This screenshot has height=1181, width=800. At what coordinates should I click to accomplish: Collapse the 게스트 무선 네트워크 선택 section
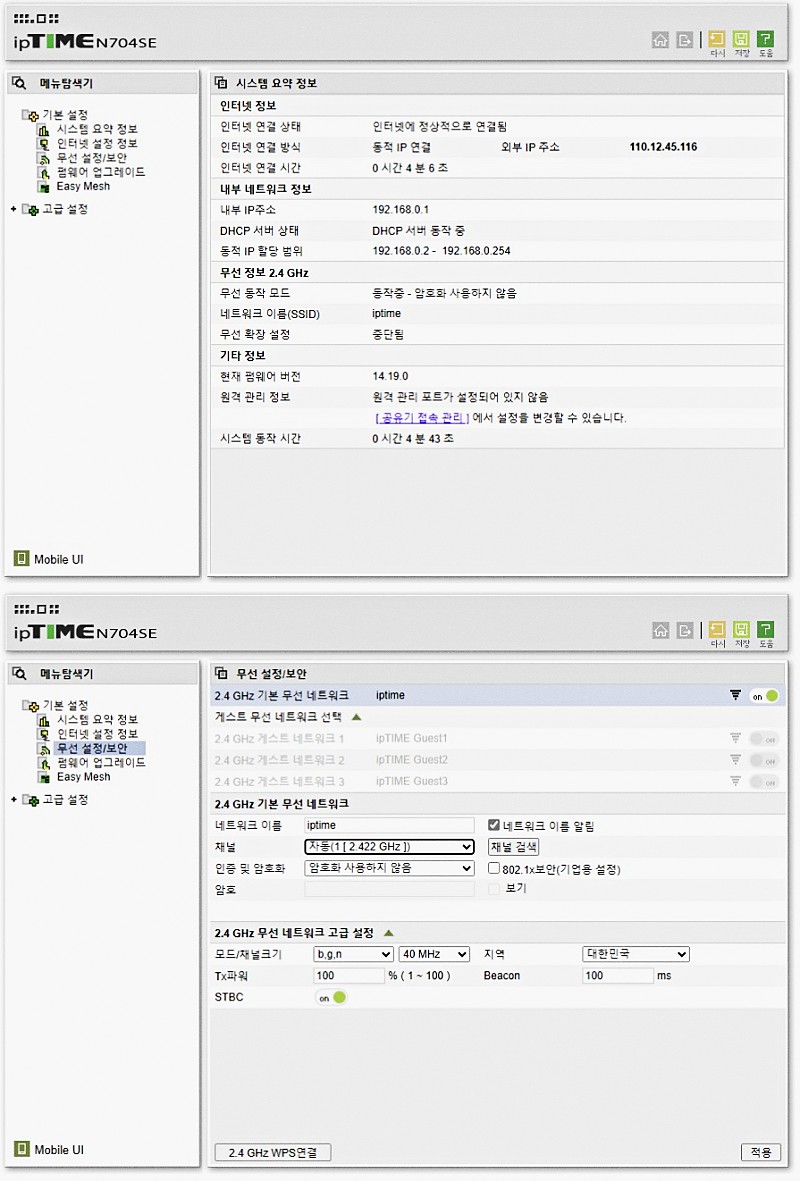[x=356, y=717]
